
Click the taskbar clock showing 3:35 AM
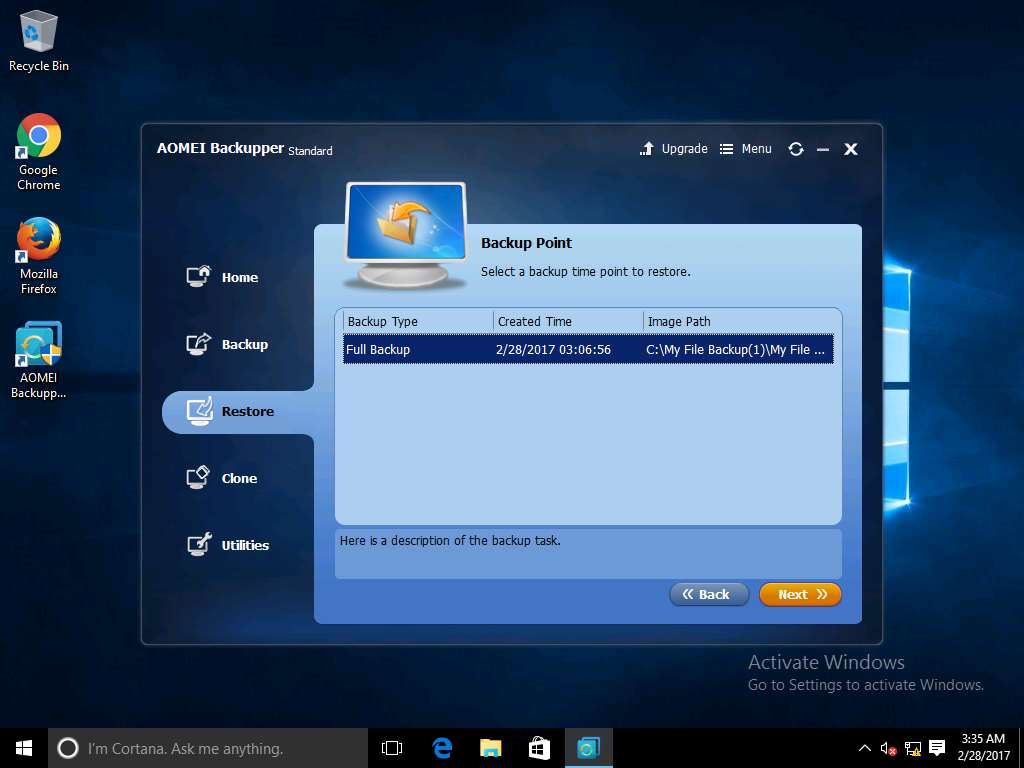(x=983, y=748)
